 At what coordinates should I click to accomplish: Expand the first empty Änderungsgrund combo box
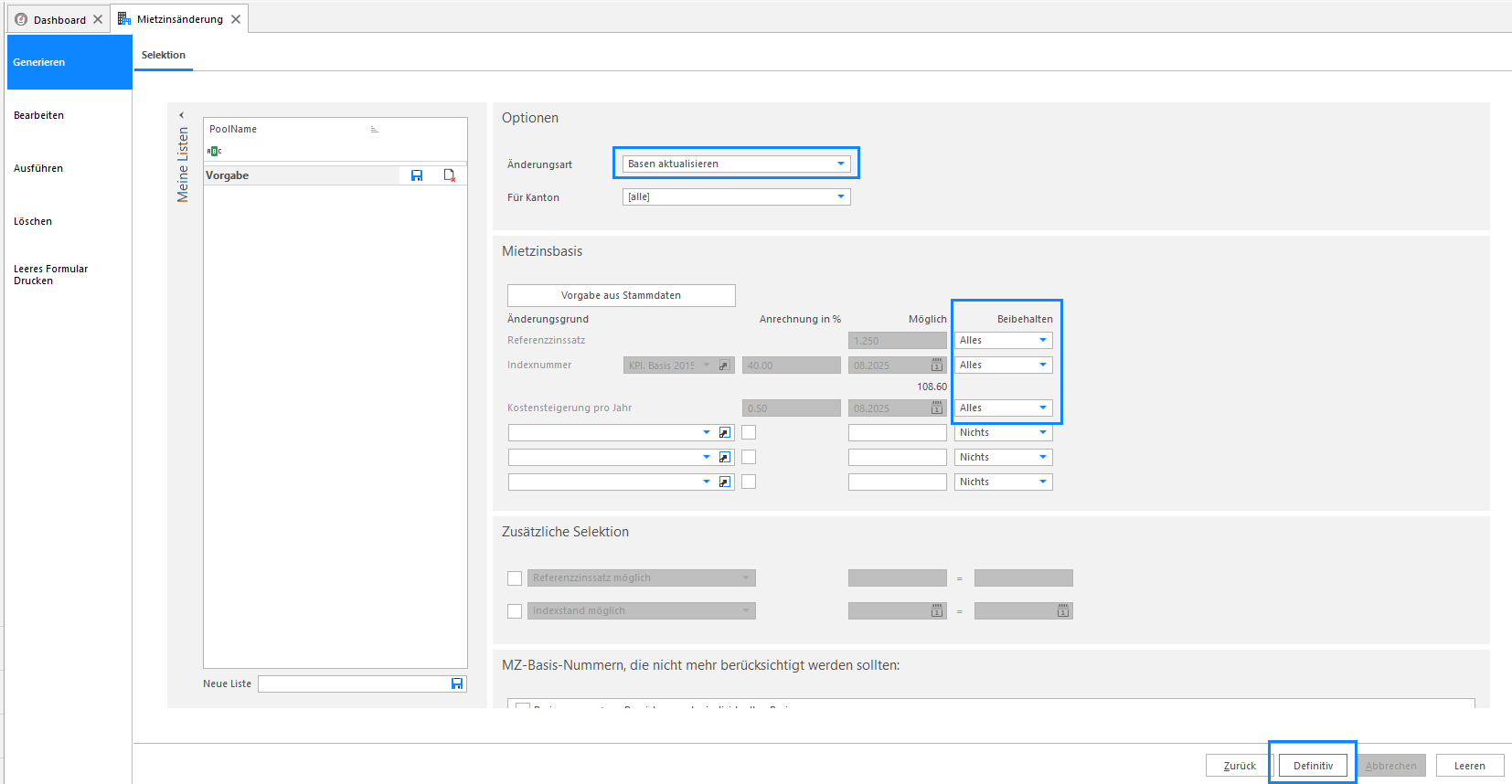click(707, 432)
